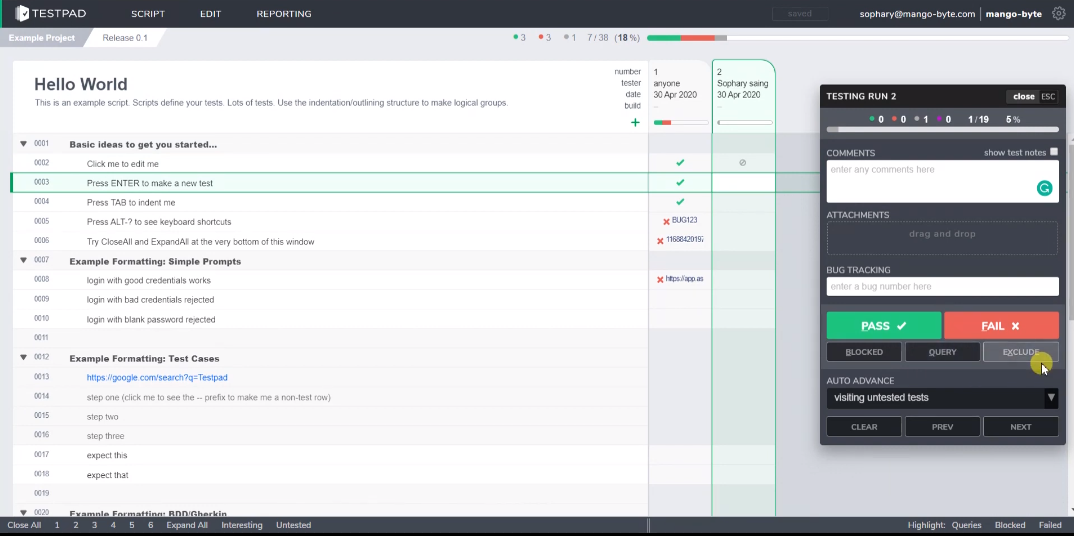Close the Testing Run 2 panel

[x=1023, y=97]
